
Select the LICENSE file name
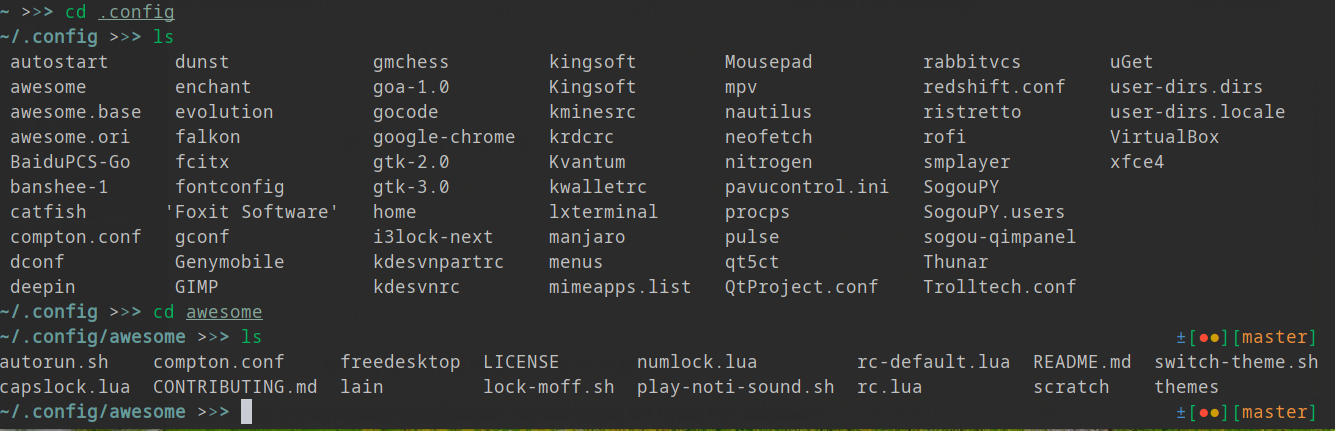coord(521,362)
